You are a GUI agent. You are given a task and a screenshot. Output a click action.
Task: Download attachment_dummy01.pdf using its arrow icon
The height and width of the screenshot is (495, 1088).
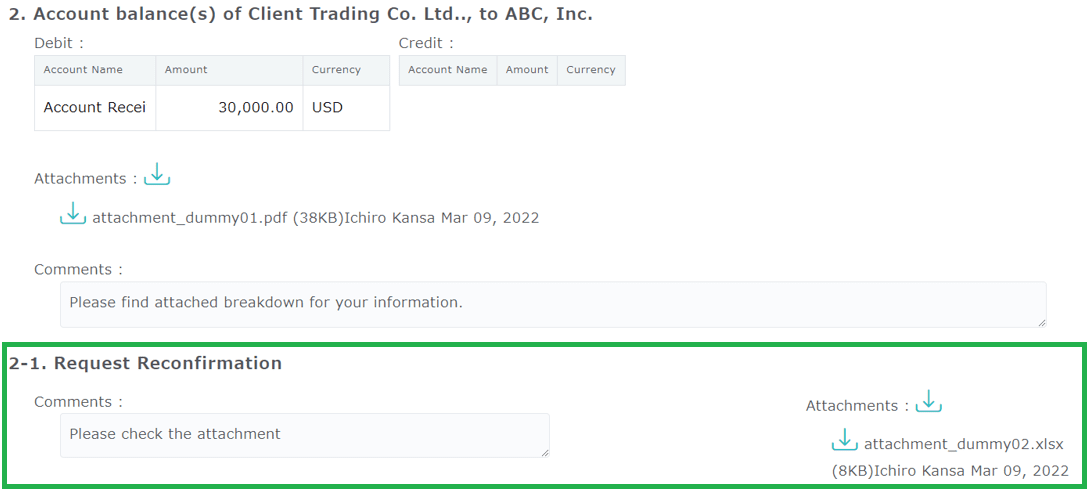[73, 215]
